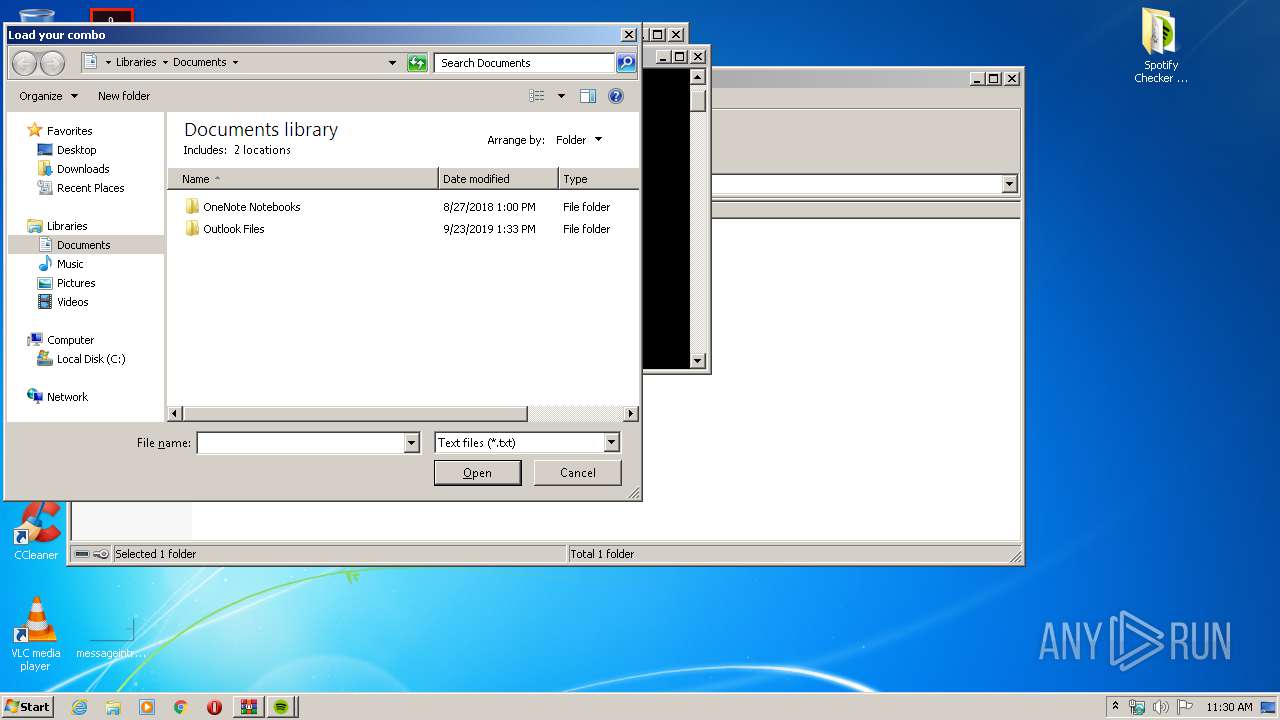1280x720 pixels.
Task: Toggle the preview pane icon
Action: pos(588,96)
